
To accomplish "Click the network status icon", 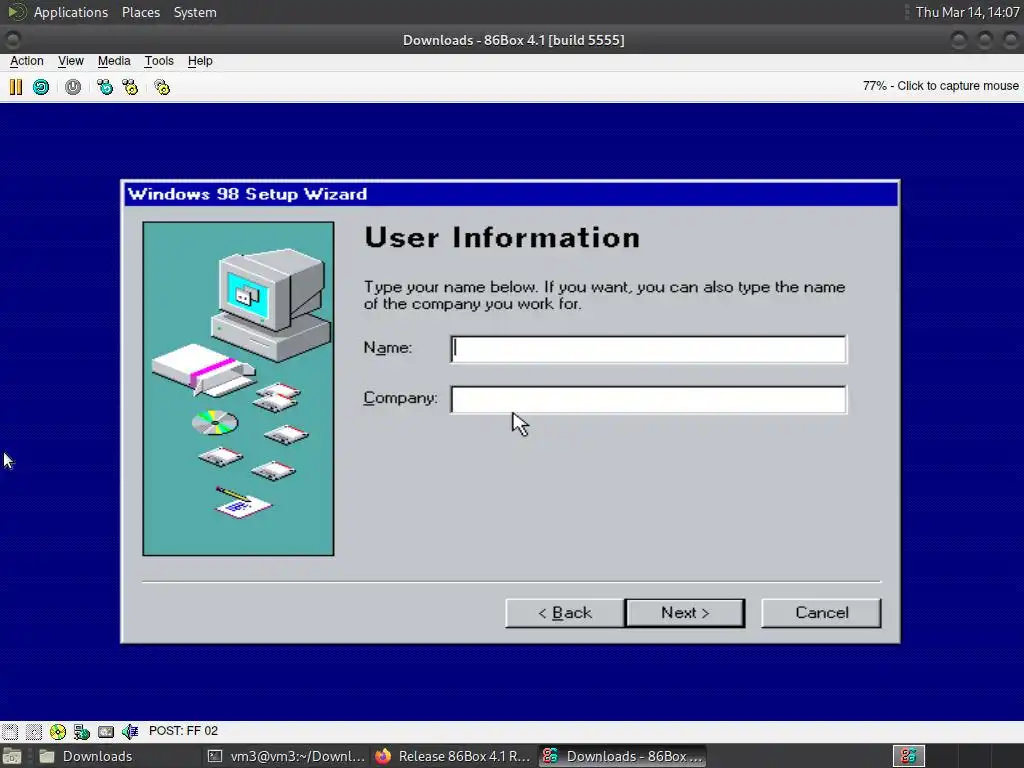I will coord(82,731).
